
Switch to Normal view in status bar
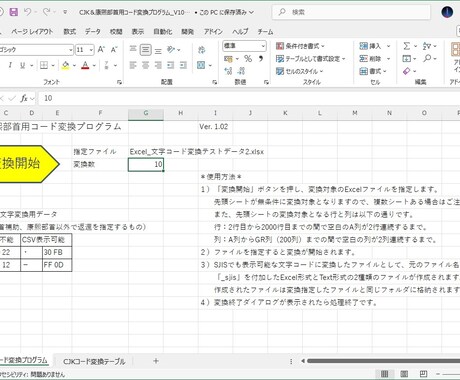[x=384, y=374]
